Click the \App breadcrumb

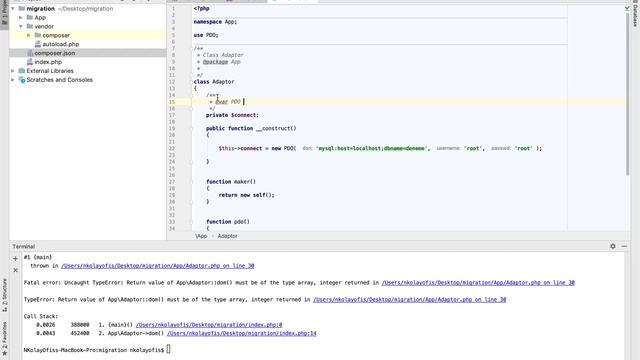(201, 236)
